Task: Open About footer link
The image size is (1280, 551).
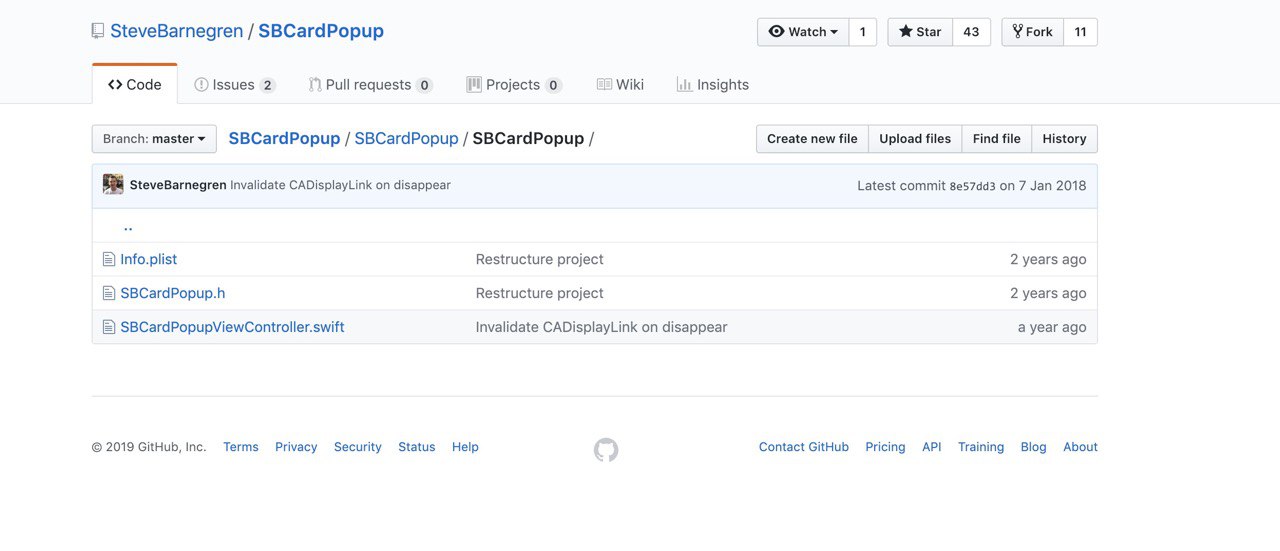Action: click(1080, 447)
